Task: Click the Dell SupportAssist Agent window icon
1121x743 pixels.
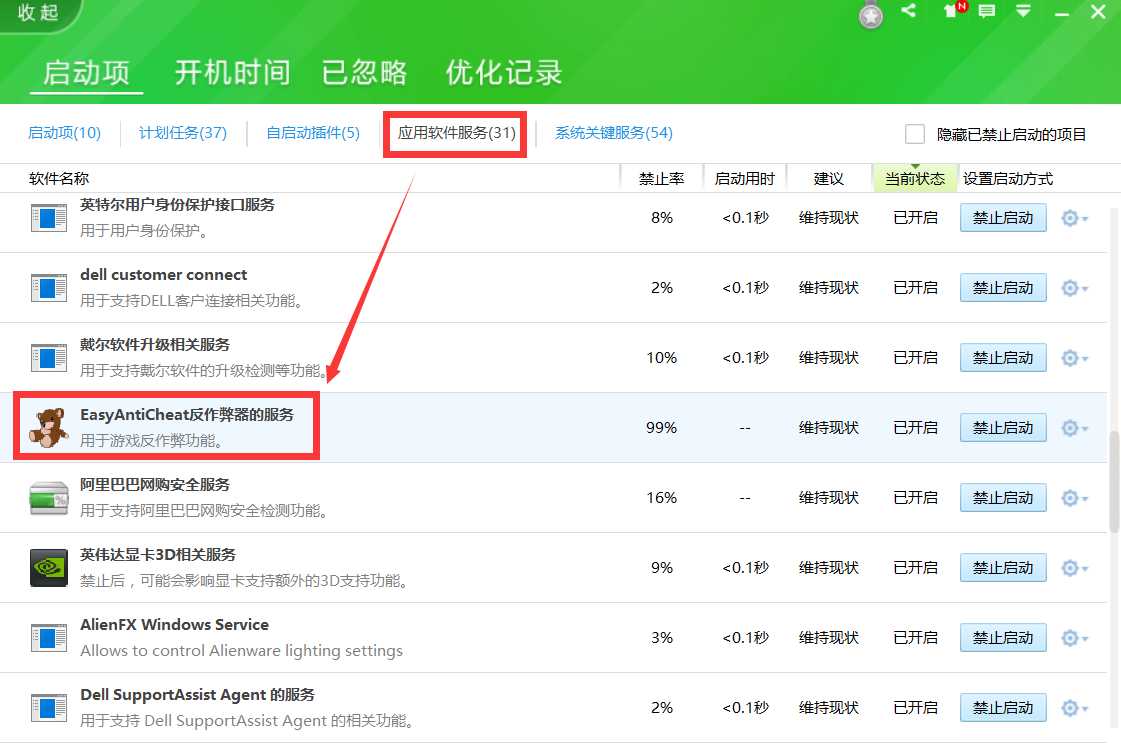Action: pyautogui.click(x=49, y=709)
